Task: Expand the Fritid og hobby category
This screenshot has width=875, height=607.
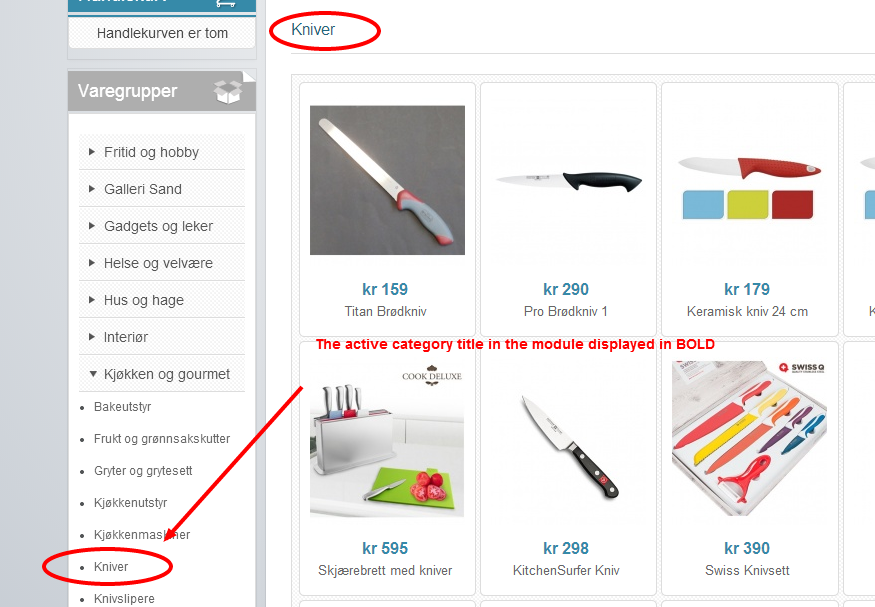Action: click(93, 152)
